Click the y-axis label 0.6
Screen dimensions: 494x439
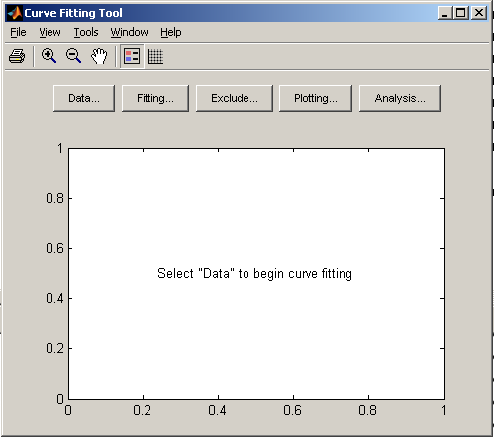pos(55,248)
